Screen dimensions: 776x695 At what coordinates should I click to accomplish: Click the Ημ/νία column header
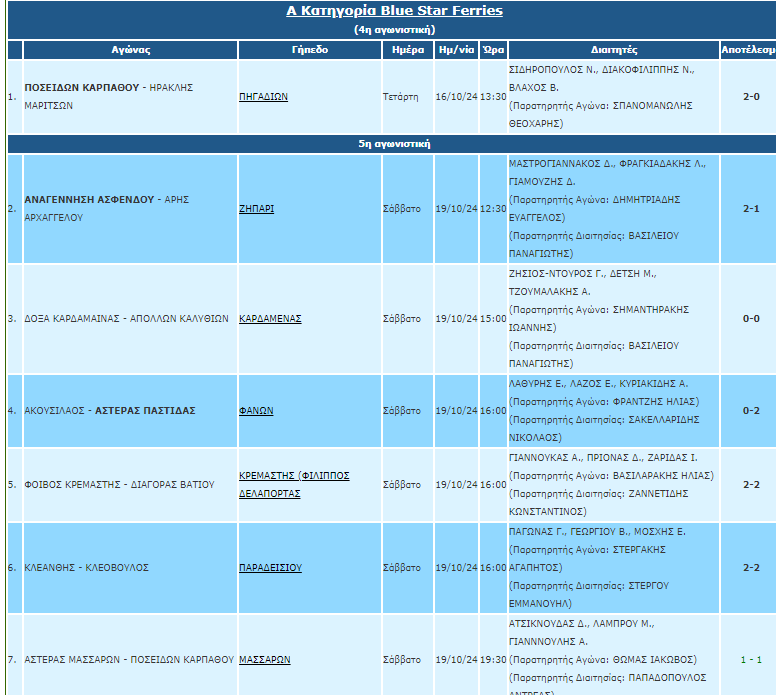(x=456, y=50)
